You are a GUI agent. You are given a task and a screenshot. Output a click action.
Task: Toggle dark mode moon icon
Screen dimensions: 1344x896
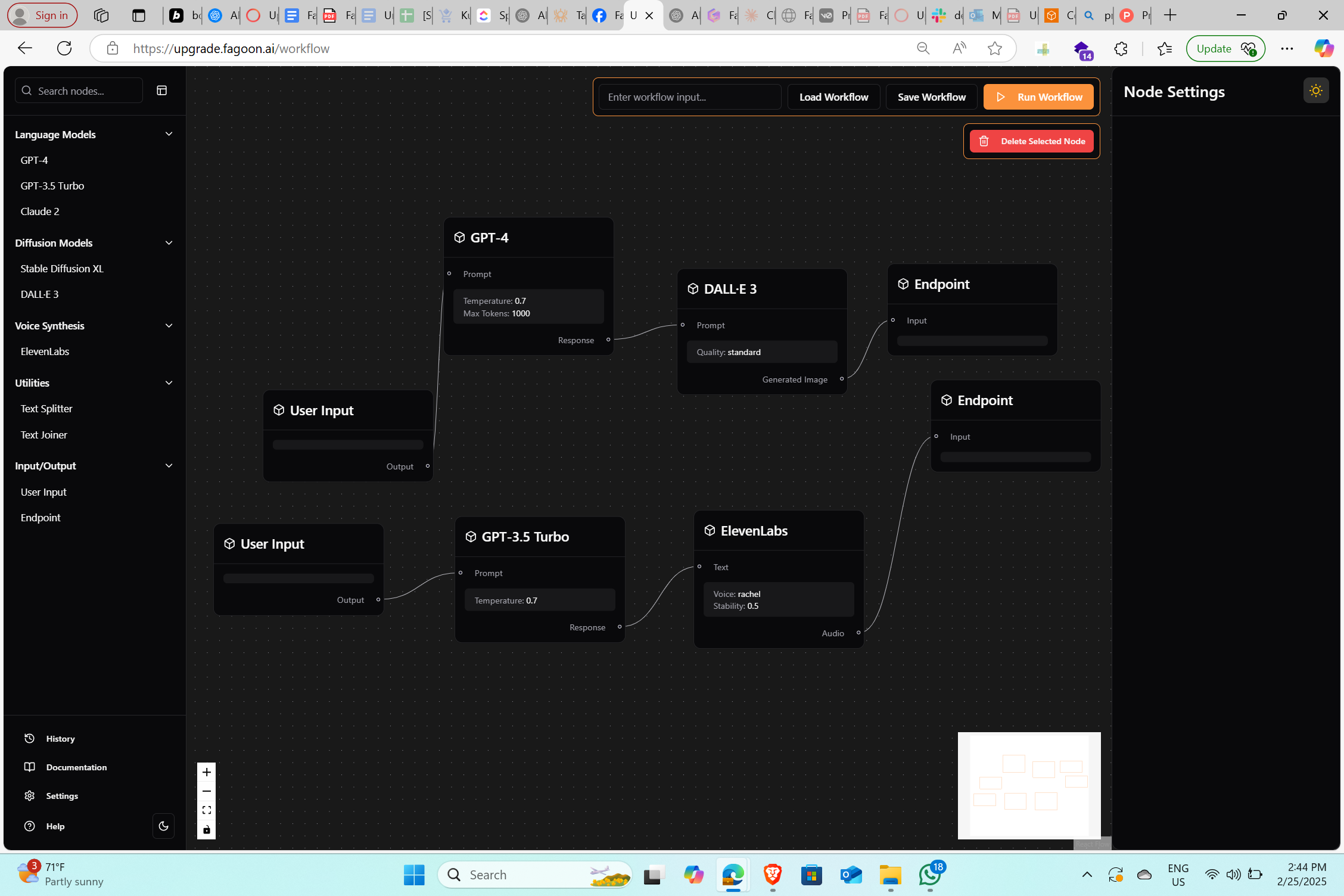tap(163, 826)
